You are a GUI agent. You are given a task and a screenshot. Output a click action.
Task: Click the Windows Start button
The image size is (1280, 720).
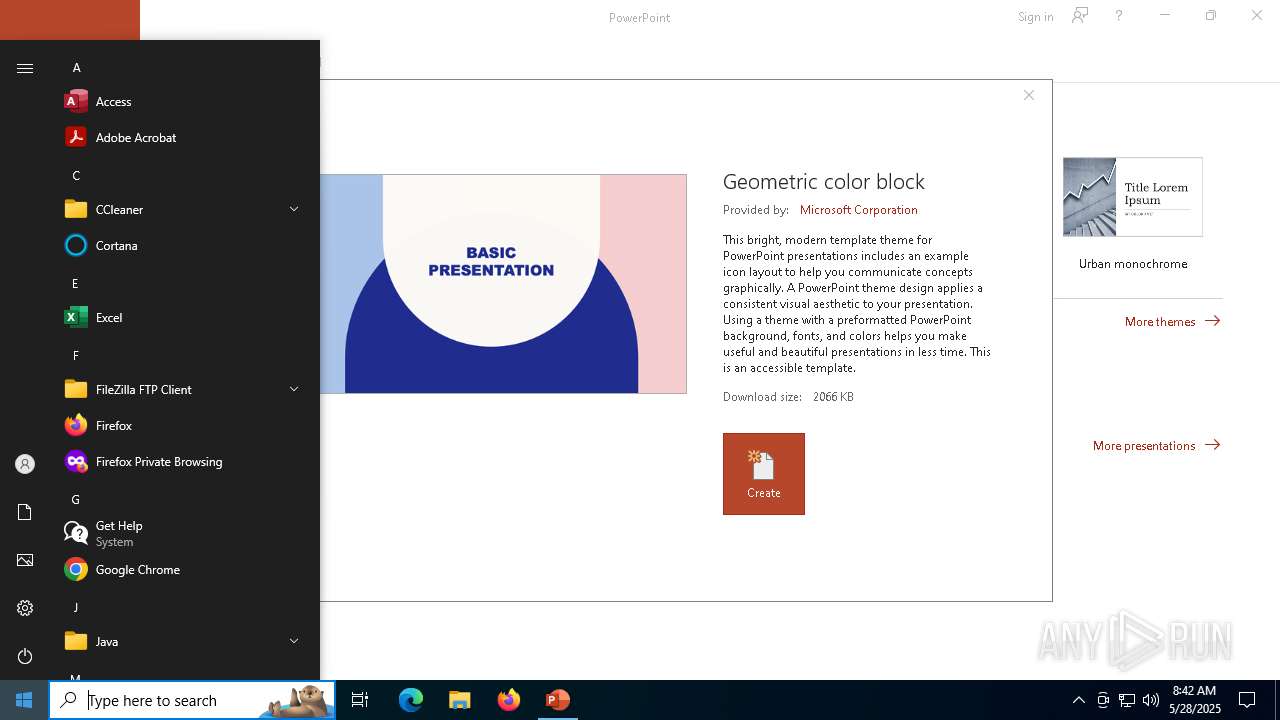tap(24, 700)
